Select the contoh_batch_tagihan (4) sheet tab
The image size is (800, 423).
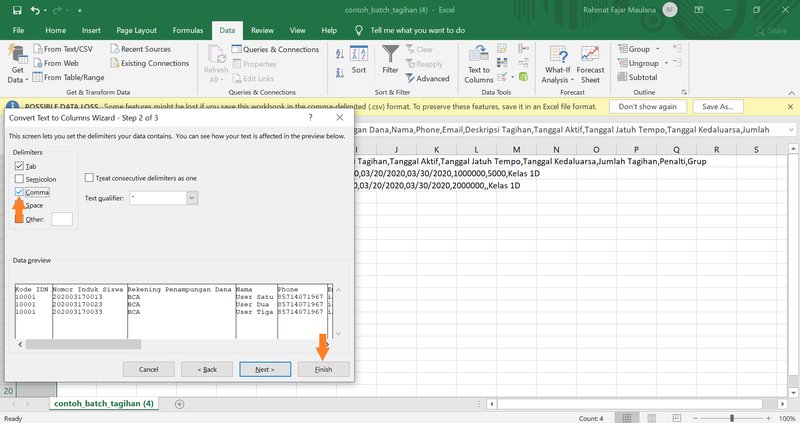tap(104, 404)
